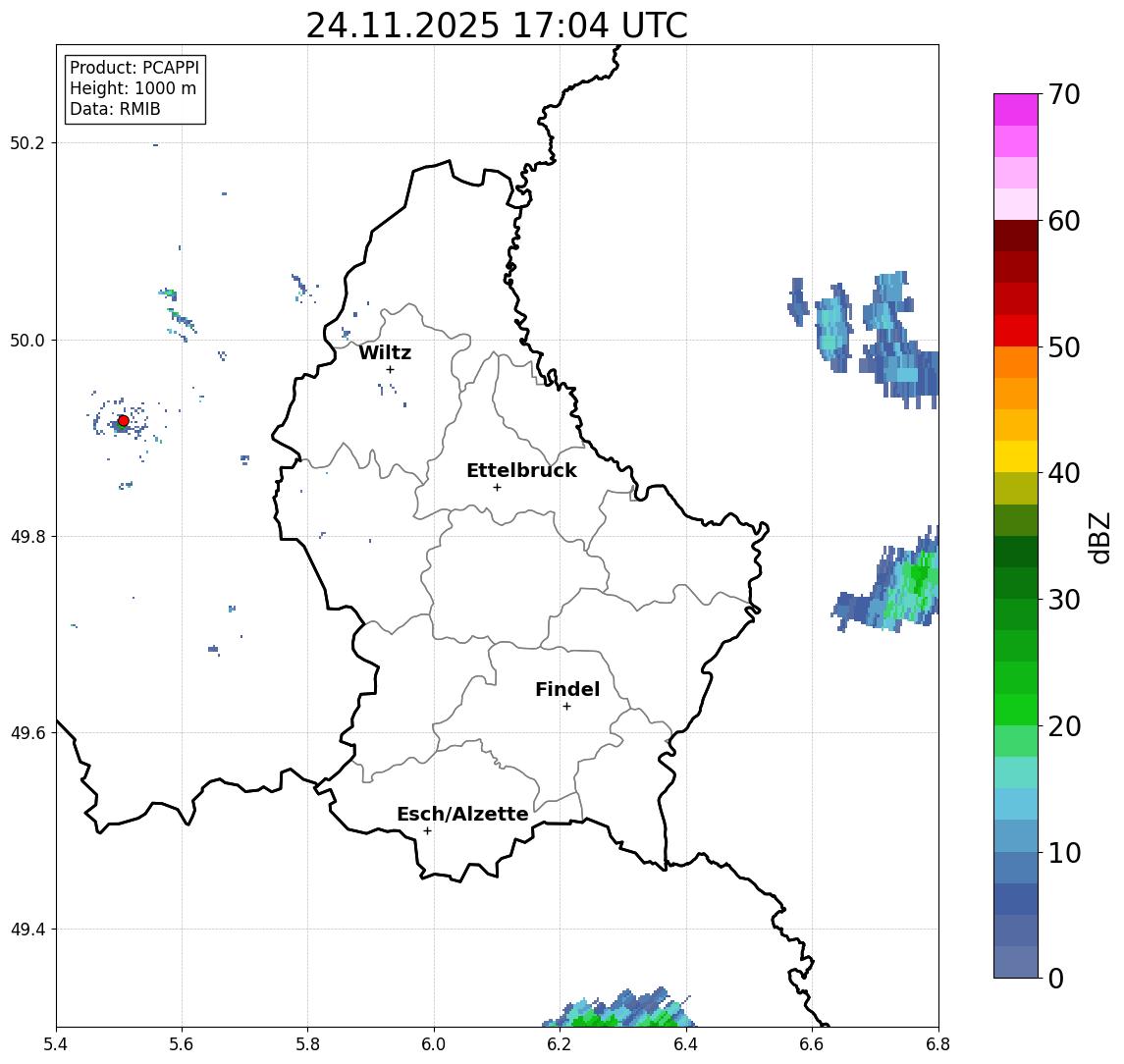1124x1064 pixels.
Task: Click the cross marker under Ettelbruck
Action: coord(497,488)
